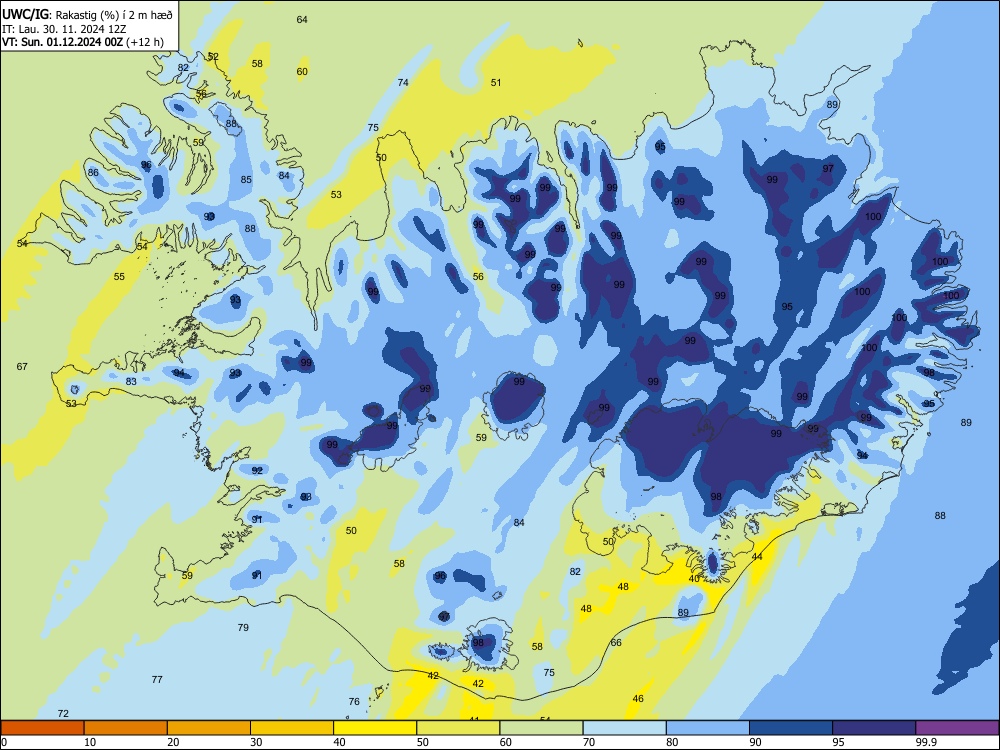Viewport: 1000px width, 750px height.
Task: Select the 'IT: Lau. 30. 11. 2024 12Z' line
Action: coord(64,29)
